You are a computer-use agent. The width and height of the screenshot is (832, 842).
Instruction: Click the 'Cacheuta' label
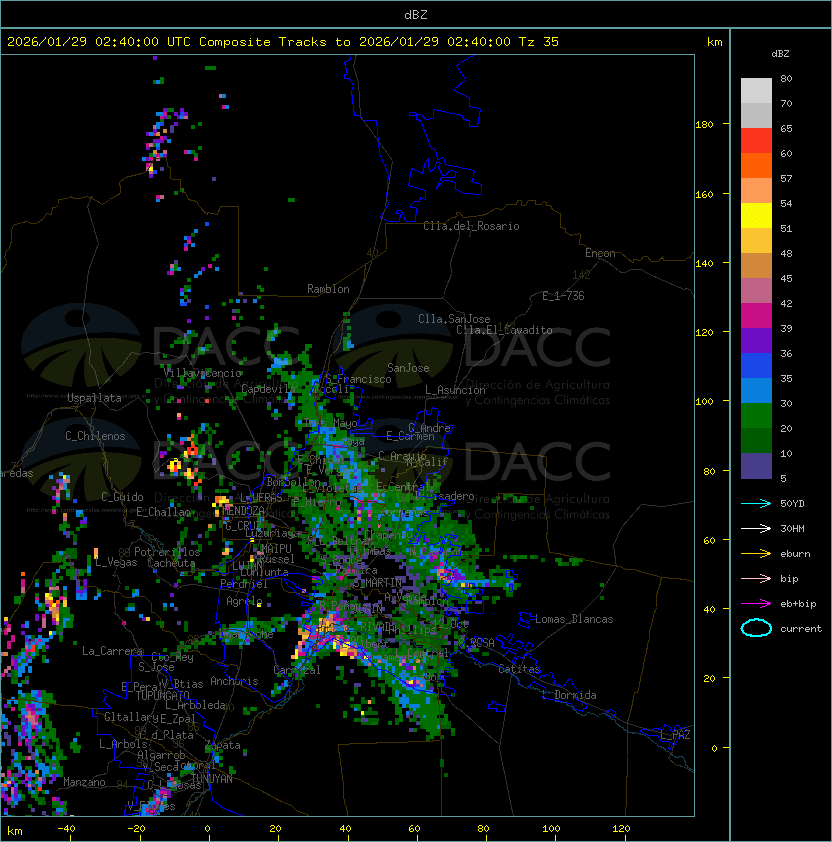[x=171, y=563]
